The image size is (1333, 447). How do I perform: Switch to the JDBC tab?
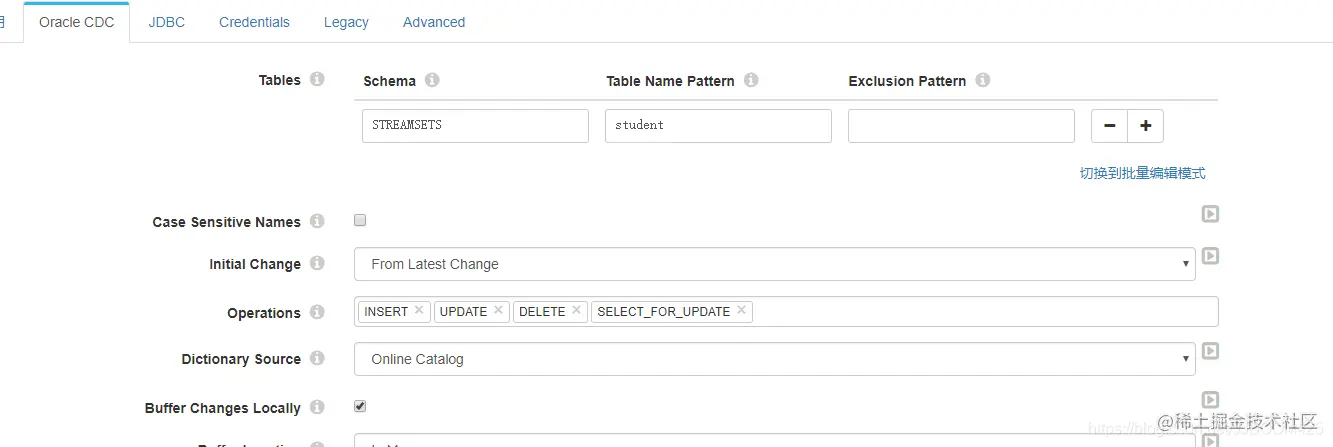pyautogui.click(x=166, y=22)
